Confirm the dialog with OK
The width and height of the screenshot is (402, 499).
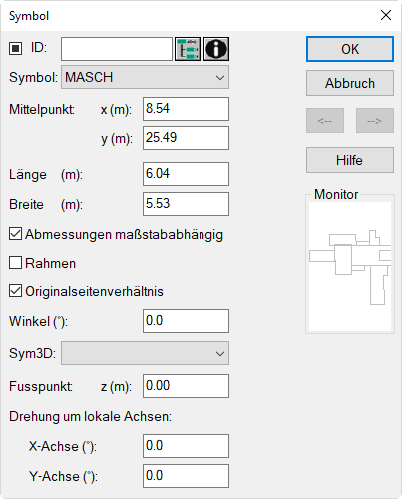point(350,49)
